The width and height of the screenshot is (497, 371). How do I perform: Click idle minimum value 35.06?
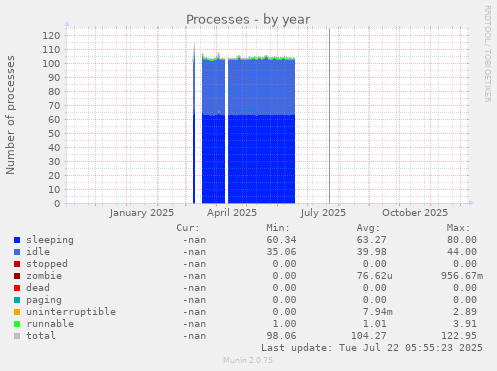point(281,252)
